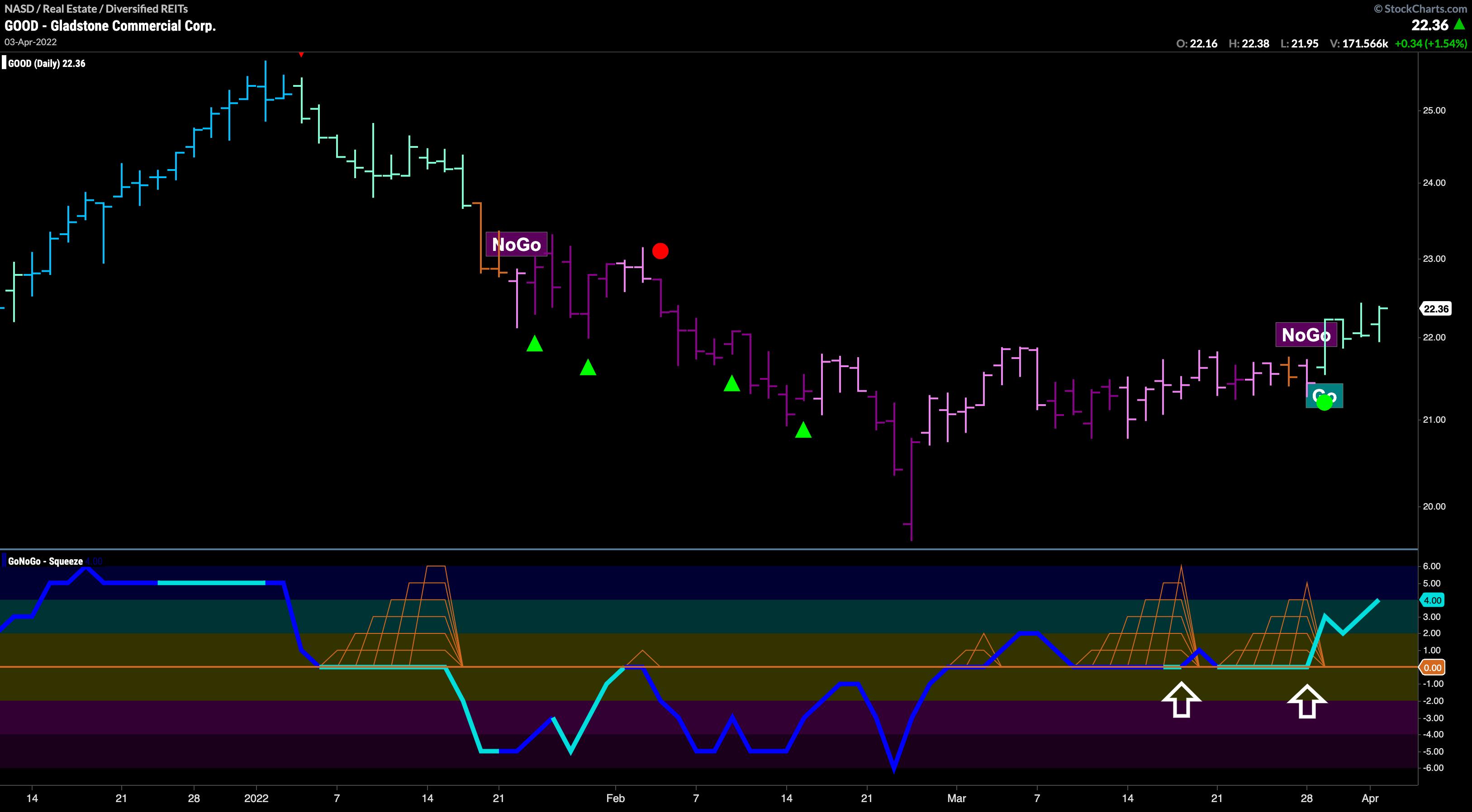
Task: Click the GOOD (Daily) 22.36 legend label
Action: click(46, 63)
